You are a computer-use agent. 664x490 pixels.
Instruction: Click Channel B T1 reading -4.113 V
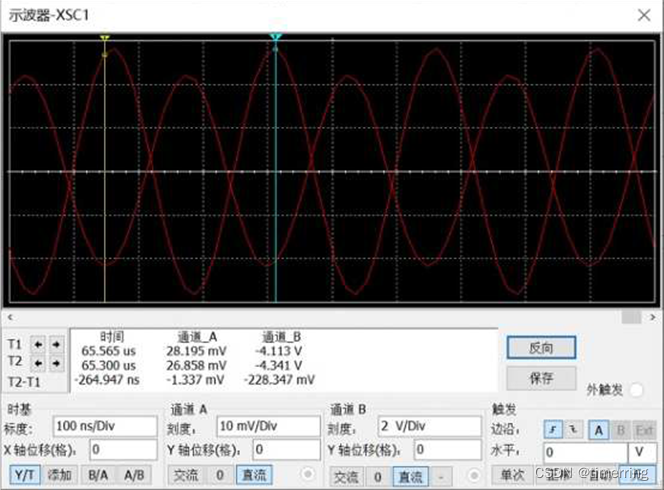[x=278, y=351]
